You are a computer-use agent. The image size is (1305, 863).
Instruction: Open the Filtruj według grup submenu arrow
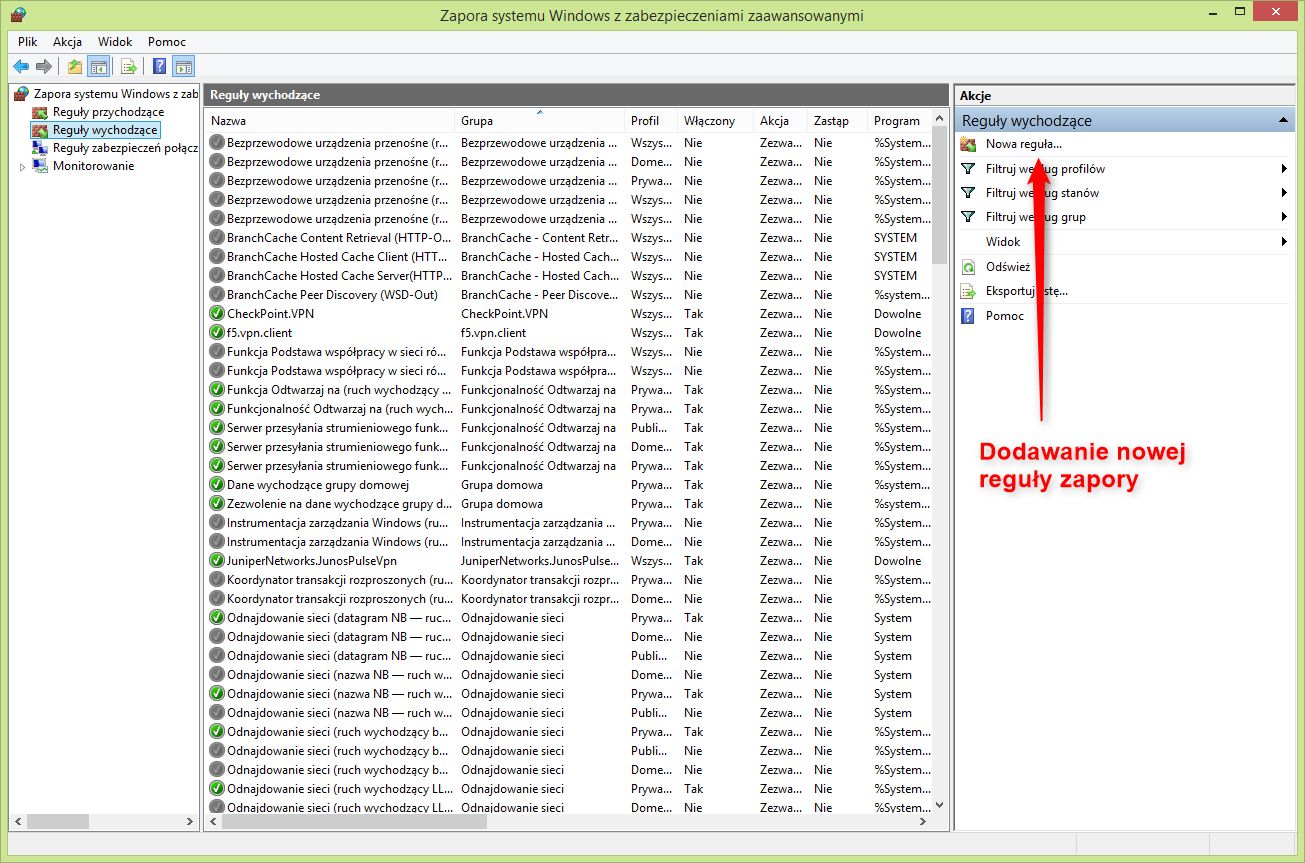point(1284,217)
